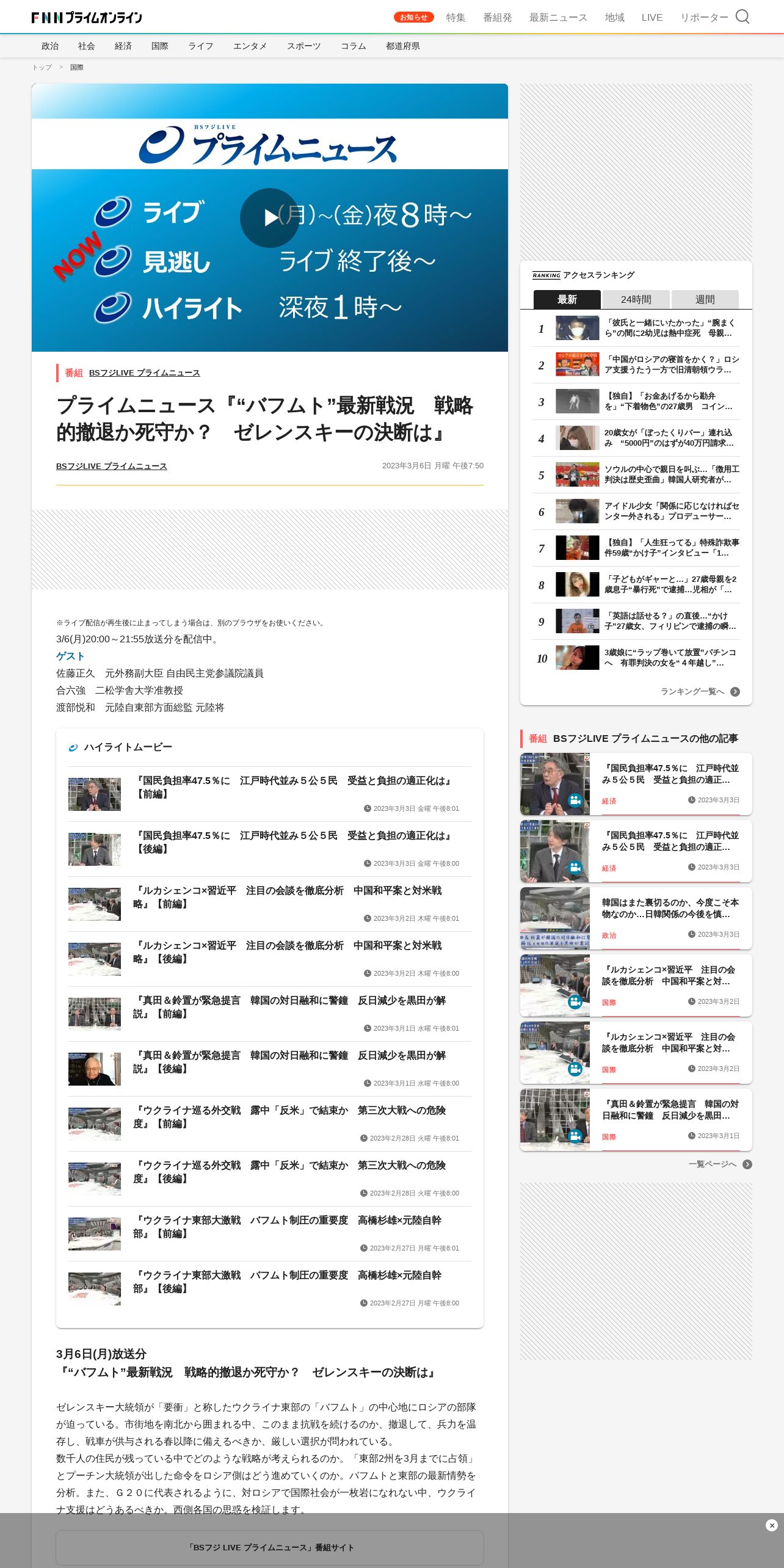
Task: Play the Prime News video
Action: tap(269, 218)
